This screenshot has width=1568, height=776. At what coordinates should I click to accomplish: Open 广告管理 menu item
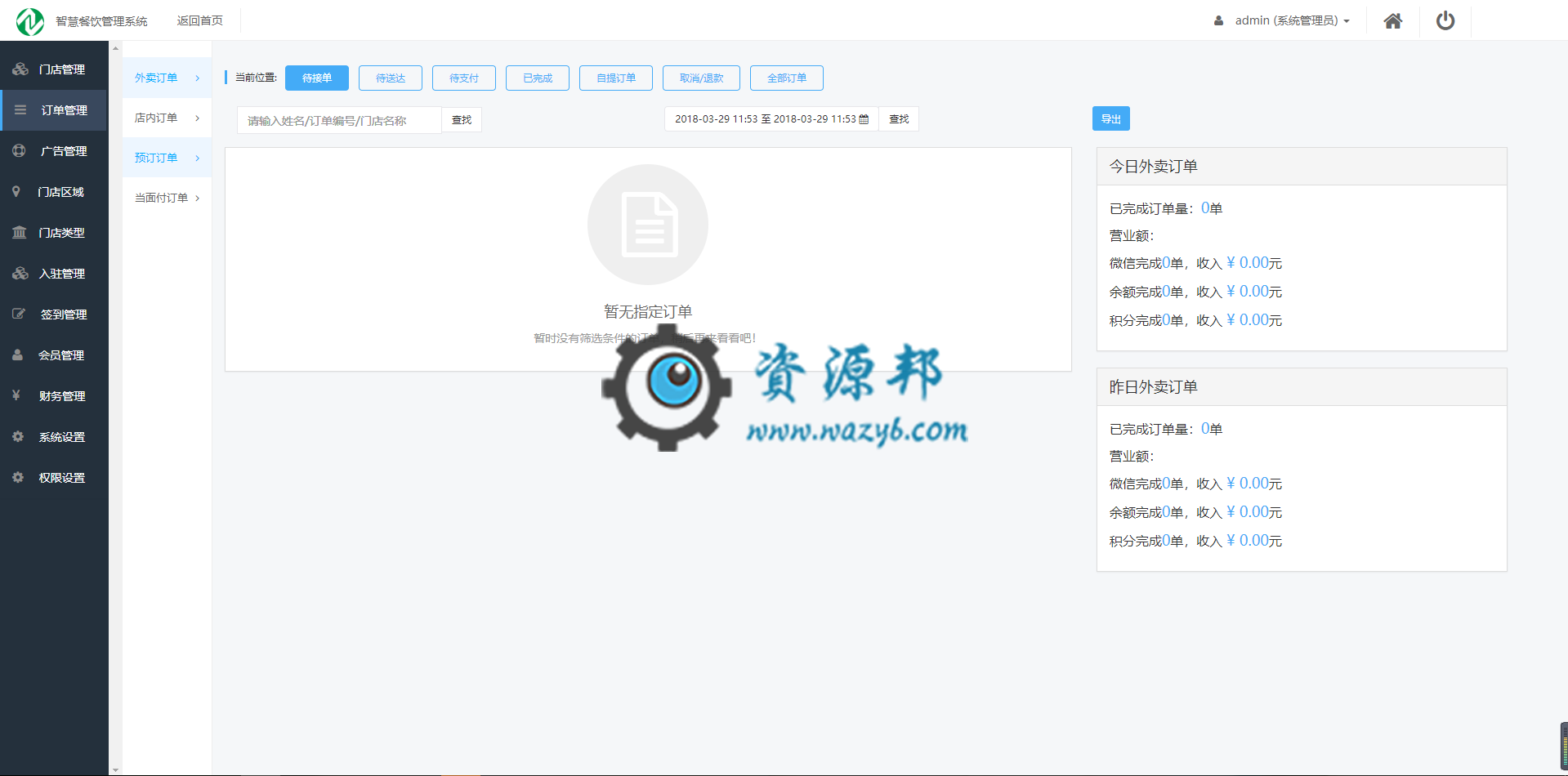(54, 151)
